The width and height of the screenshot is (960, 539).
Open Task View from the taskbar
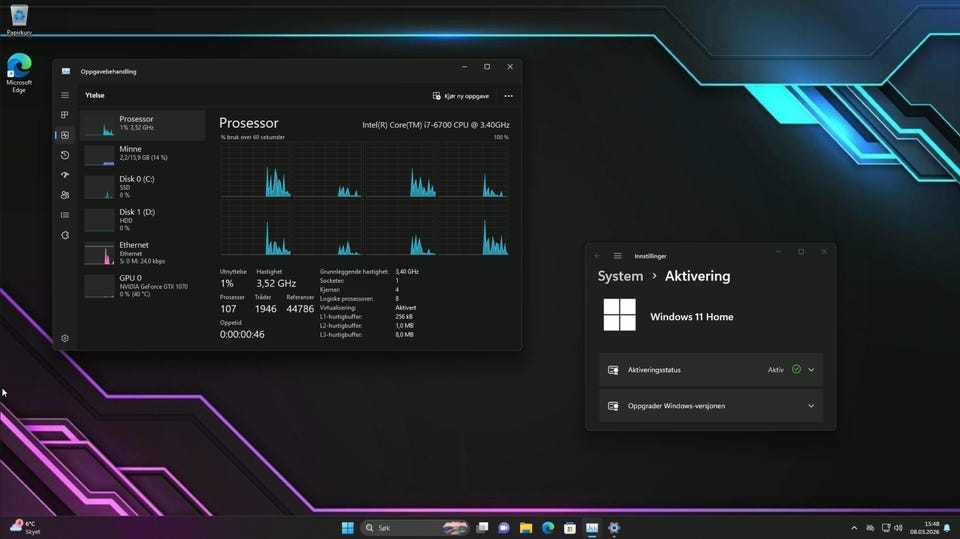pos(482,528)
